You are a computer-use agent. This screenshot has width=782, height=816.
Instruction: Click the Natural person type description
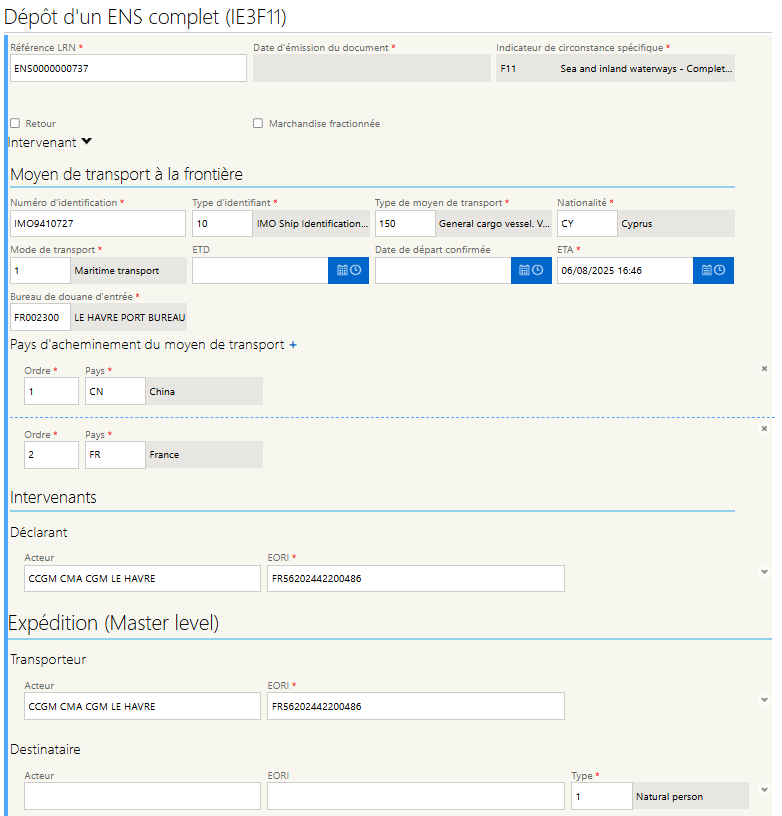[669, 797]
